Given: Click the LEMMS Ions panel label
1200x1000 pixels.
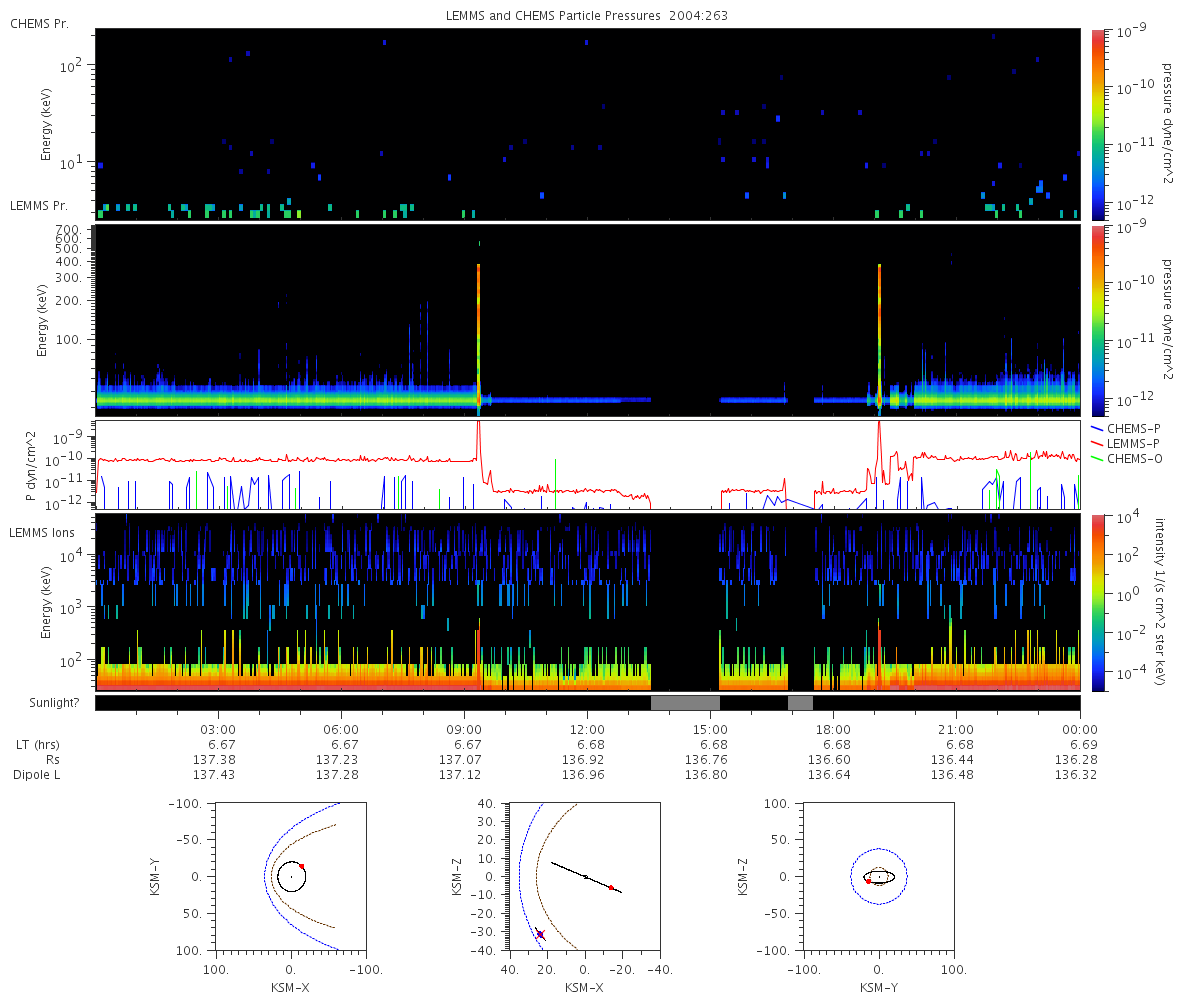Looking at the screenshot, I should point(42,533).
